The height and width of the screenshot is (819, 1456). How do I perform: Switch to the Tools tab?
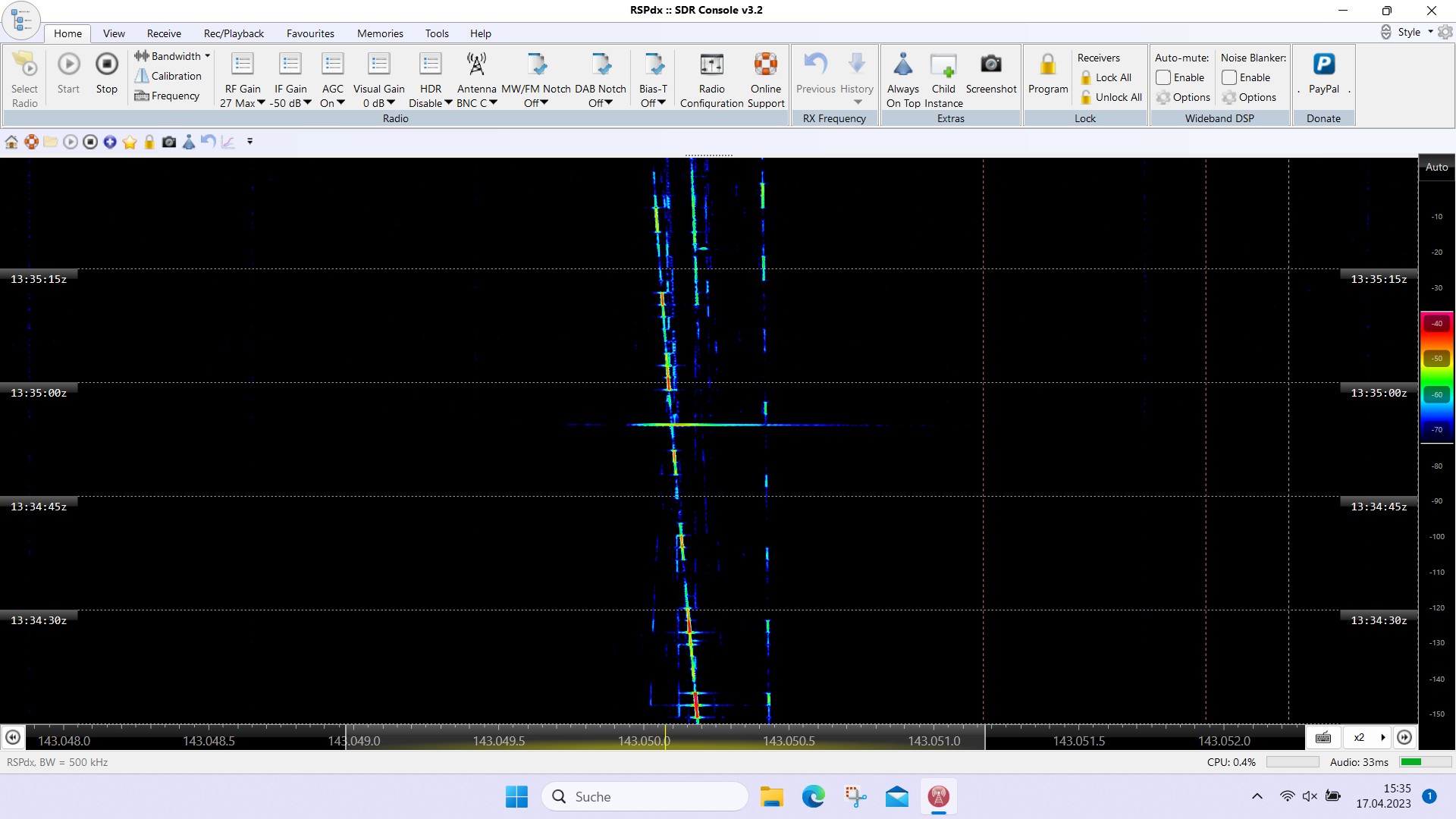(437, 33)
